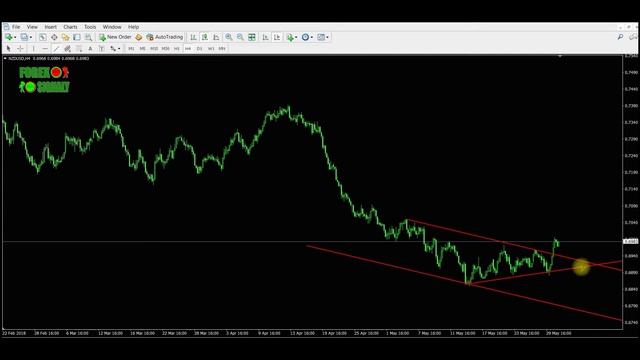
Task: Open the Indicators list icon
Action: coord(290,37)
